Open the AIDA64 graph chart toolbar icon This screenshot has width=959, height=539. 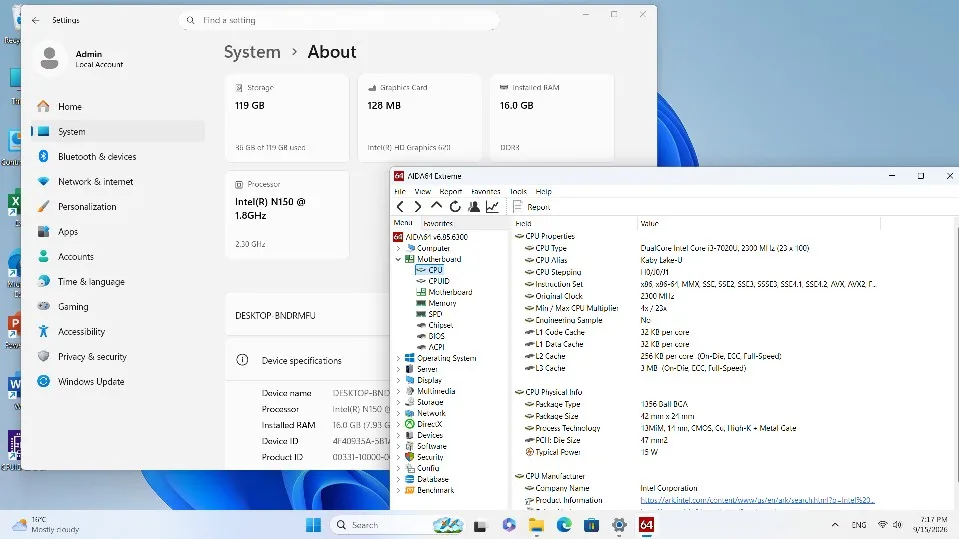492,207
